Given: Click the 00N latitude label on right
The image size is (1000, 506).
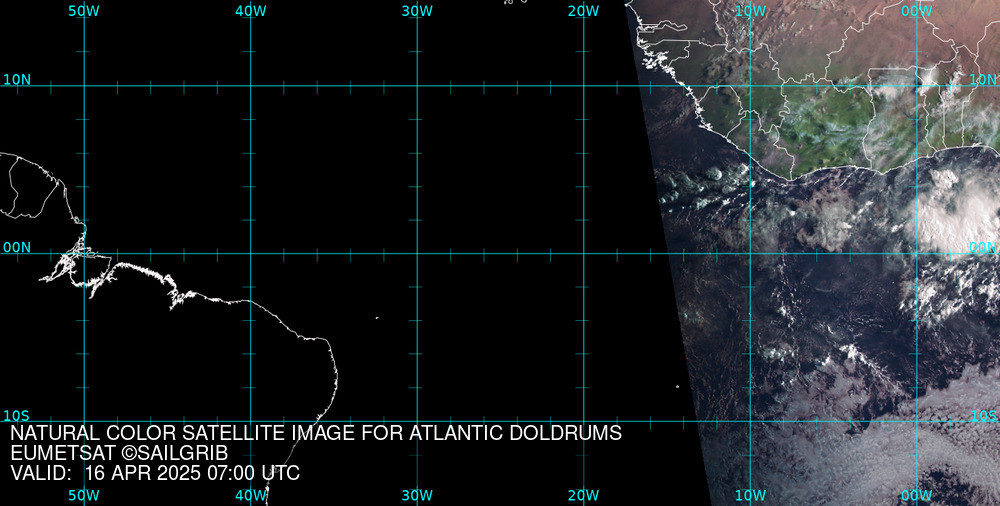Looking at the screenshot, I should (x=984, y=248).
